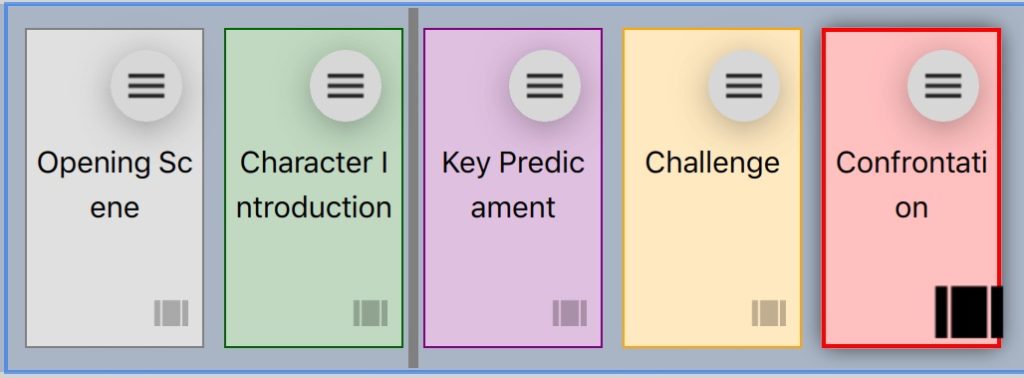Open the Challenge card hamburger menu
1024x378 pixels.
click(744, 86)
